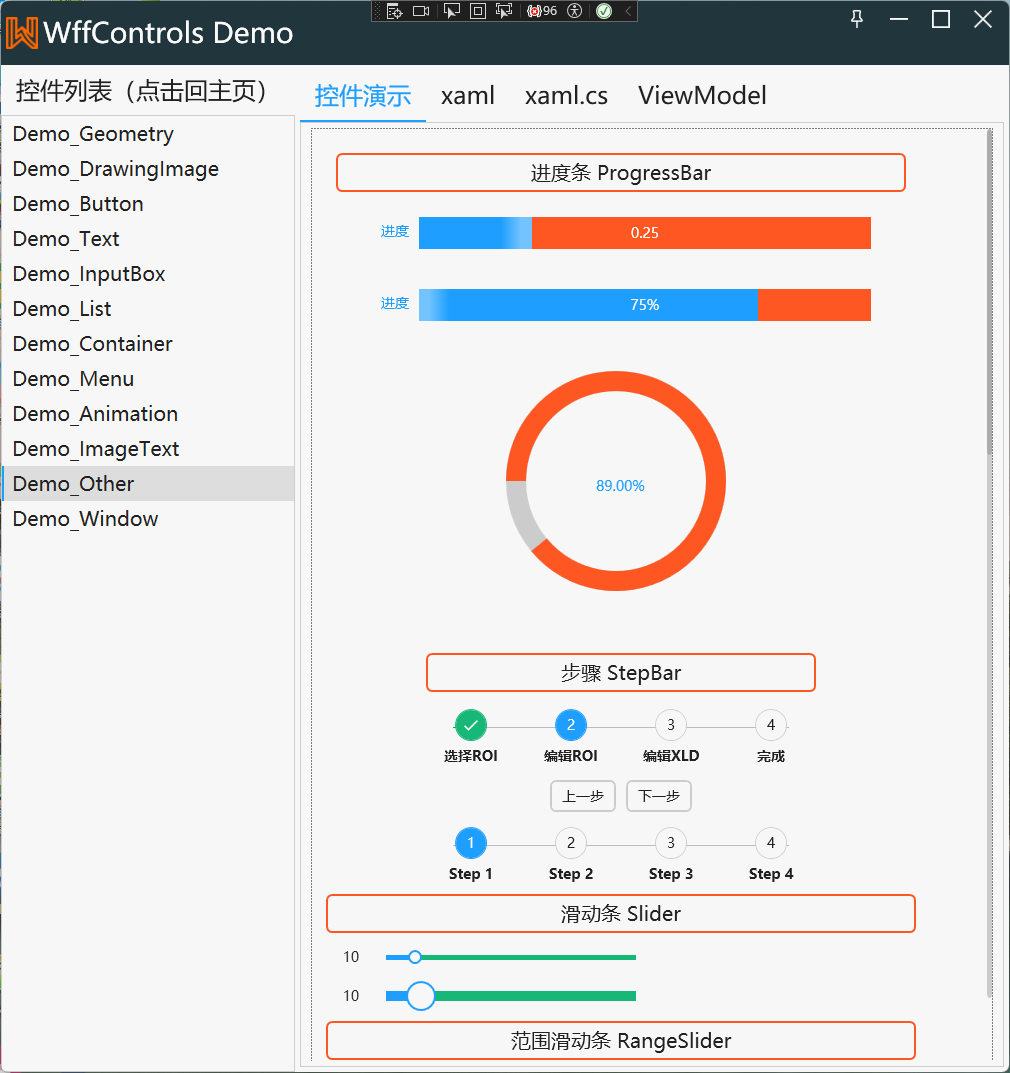Click the Step 4 circle in lower StepBar
Screen dimensions: 1010x1073
tap(771, 843)
